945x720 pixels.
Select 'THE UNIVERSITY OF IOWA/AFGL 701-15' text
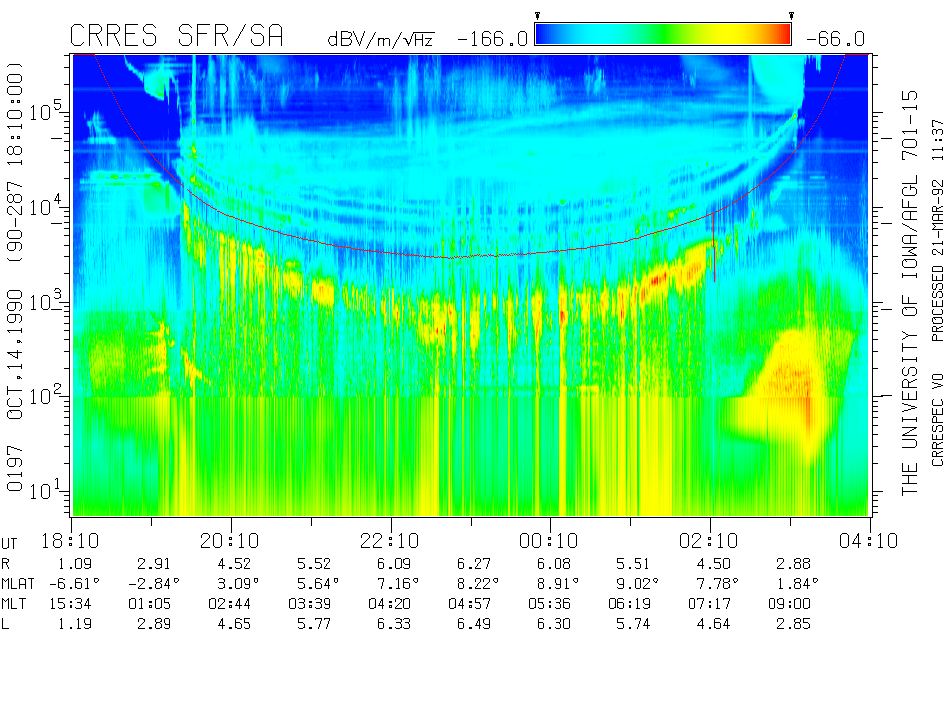(x=909, y=293)
